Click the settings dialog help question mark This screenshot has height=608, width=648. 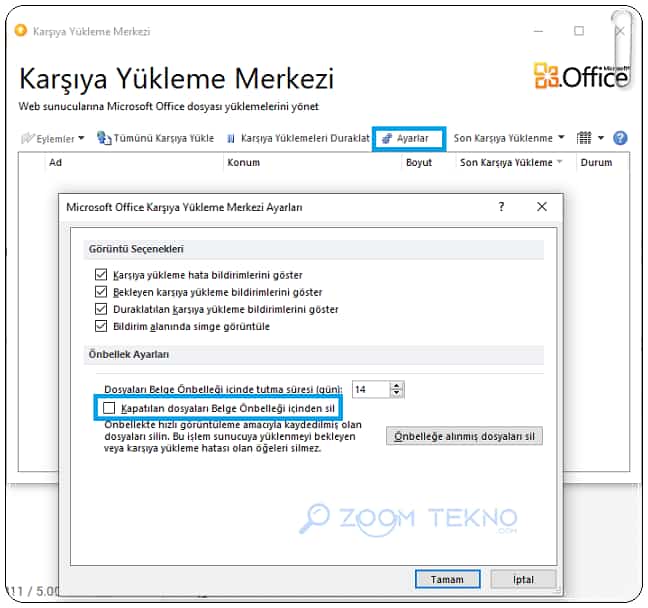pyautogui.click(x=501, y=207)
